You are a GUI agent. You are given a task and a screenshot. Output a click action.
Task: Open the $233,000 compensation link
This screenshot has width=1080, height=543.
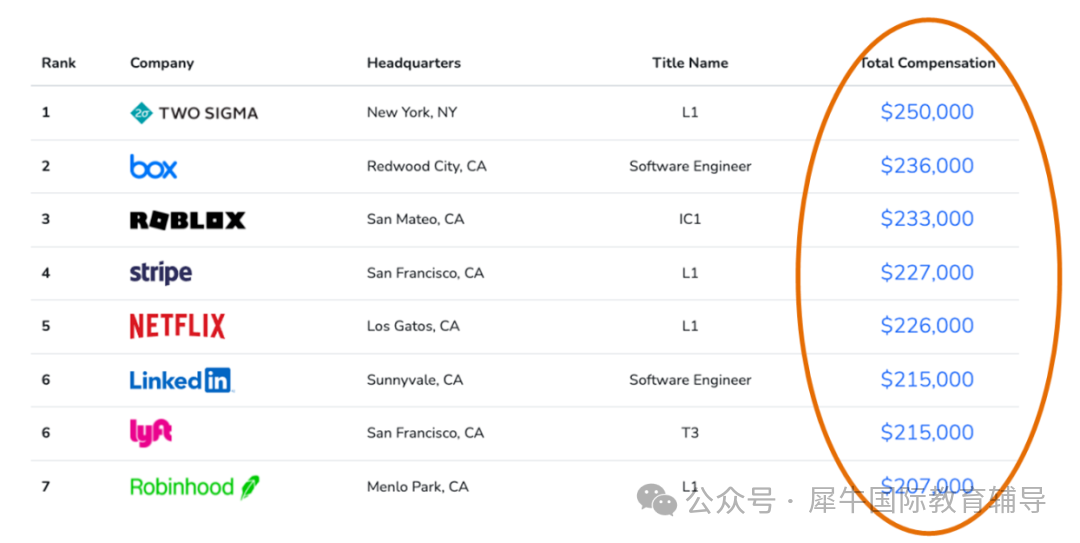pyautogui.click(x=927, y=219)
